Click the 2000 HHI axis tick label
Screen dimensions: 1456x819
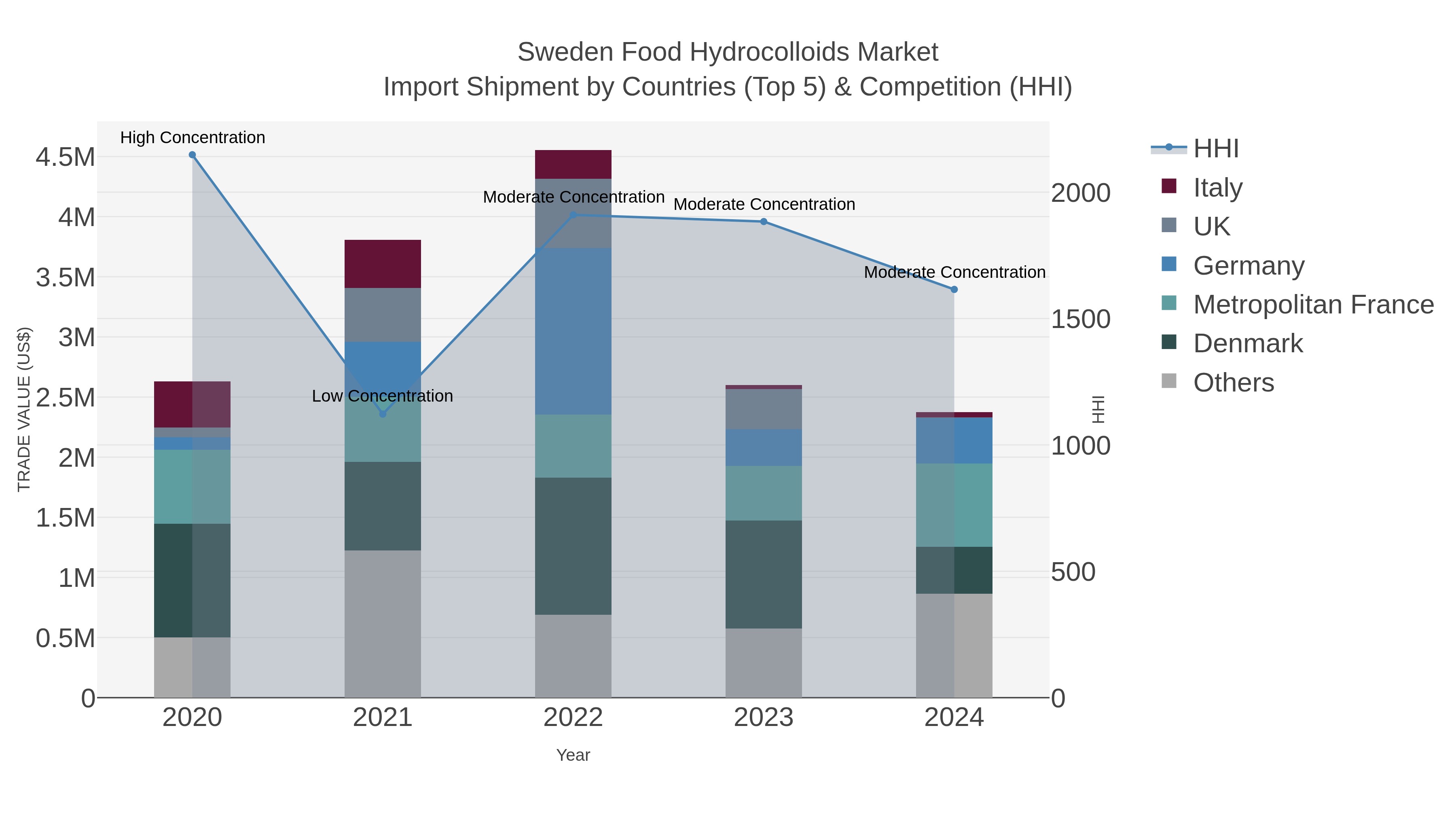(1081, 193)
